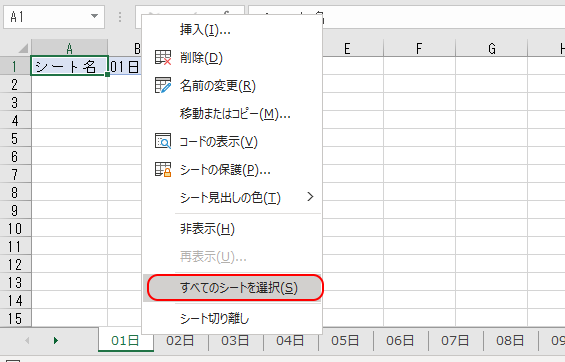Select row 13 header
Screen dimensions: 565x362
pos(15,282)
